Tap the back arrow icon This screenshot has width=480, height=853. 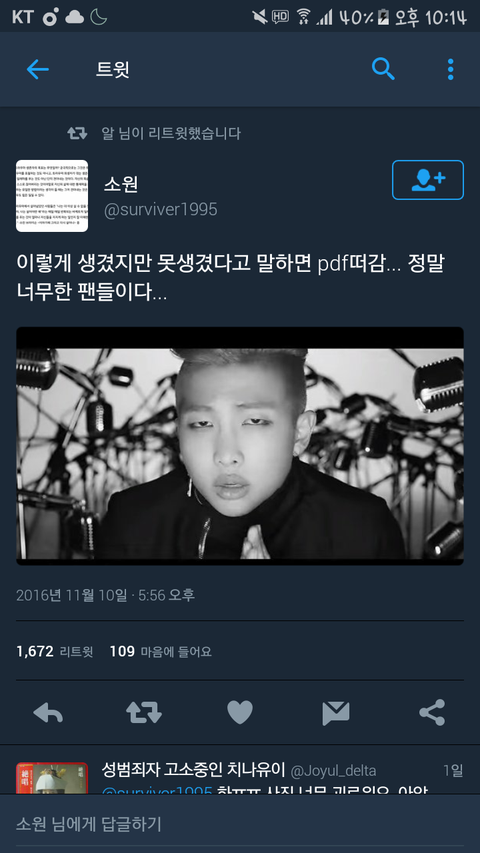pyautogui.click(x=38, y=69)
